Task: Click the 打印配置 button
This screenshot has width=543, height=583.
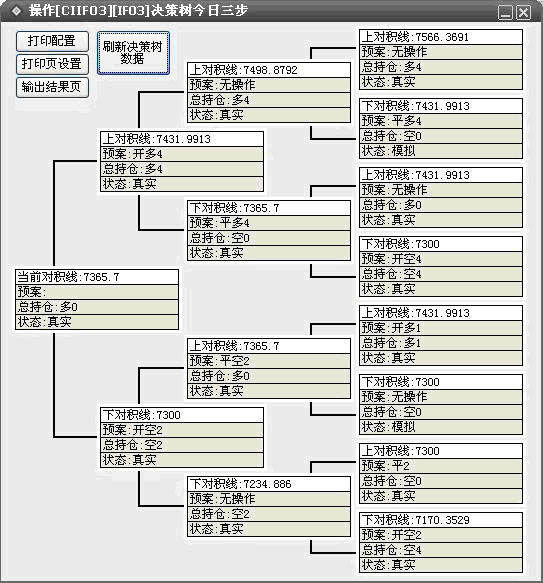Action: pyautogui.click(x=52, y=41)
